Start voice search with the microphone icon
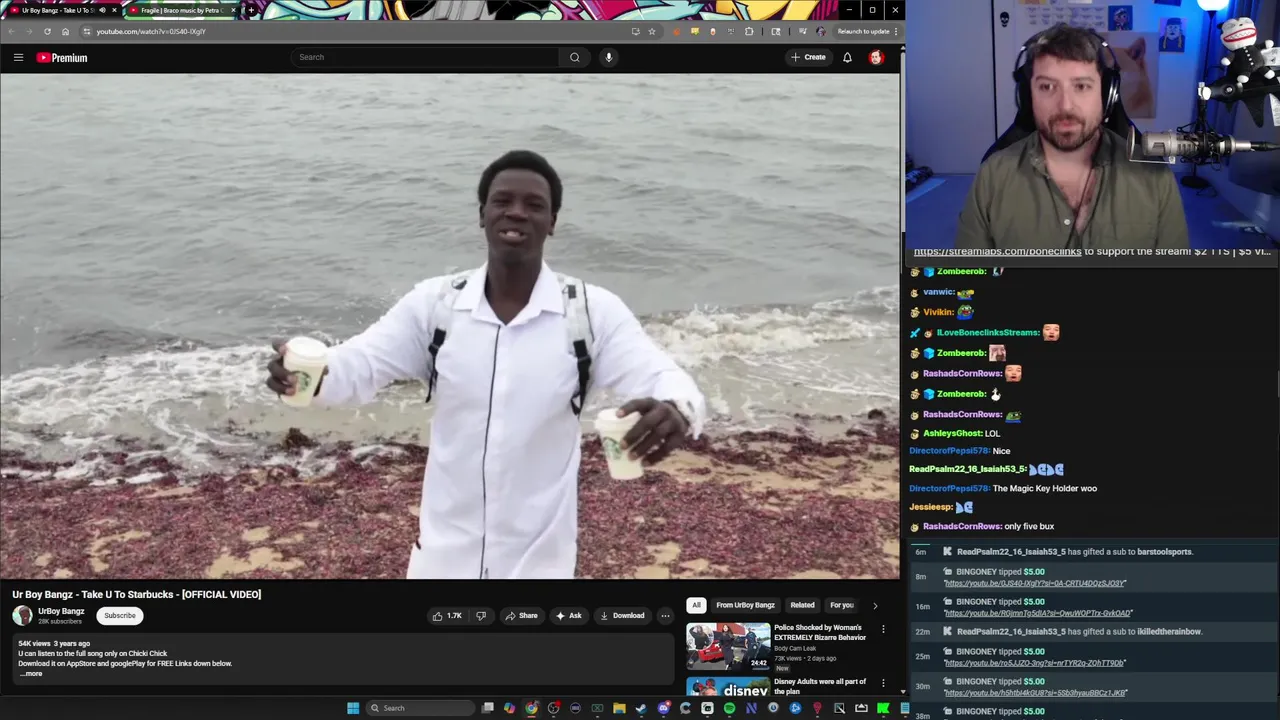Viewport: 1280px width, 720px height. (x=608, y=57)
